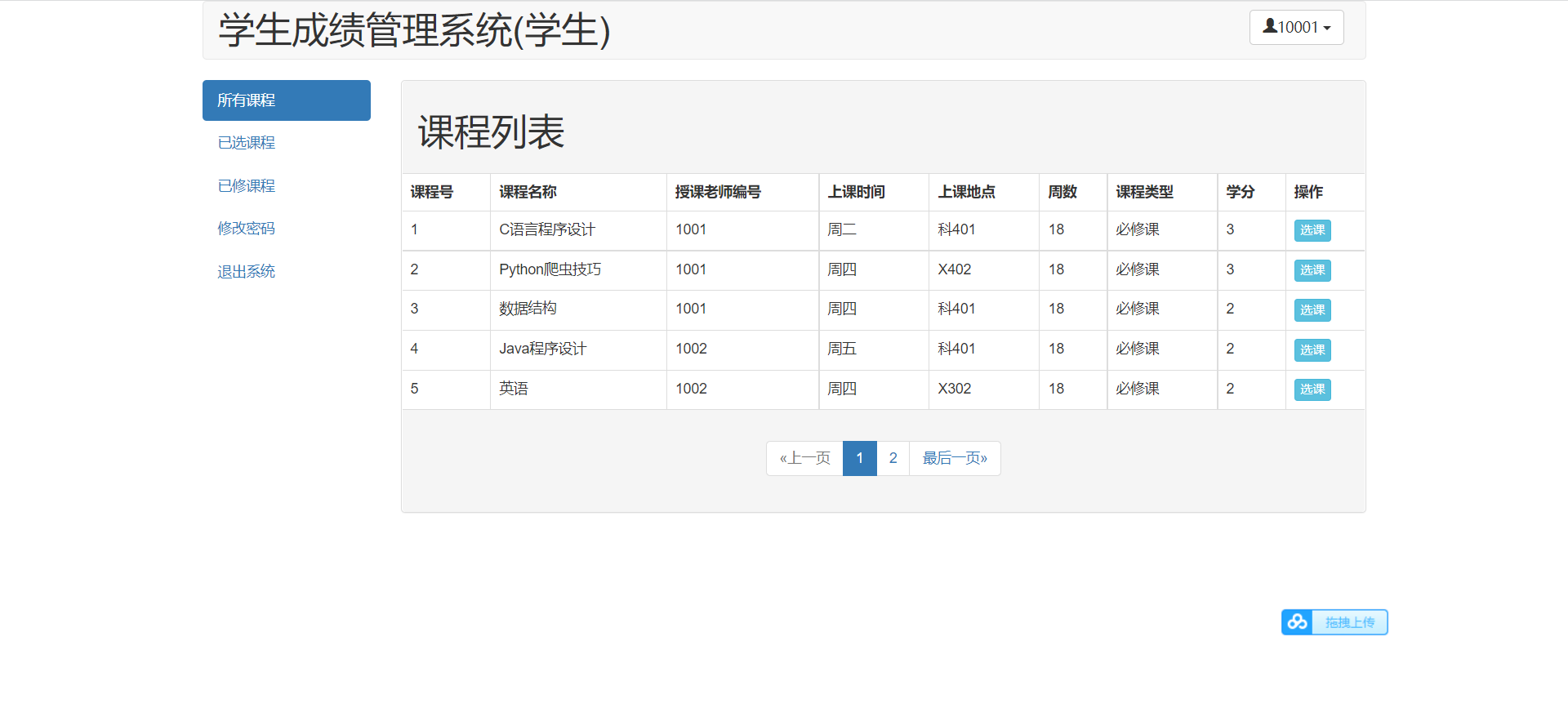Click the 学生成绩管理系统(学生) title

(x=414, y=30)
